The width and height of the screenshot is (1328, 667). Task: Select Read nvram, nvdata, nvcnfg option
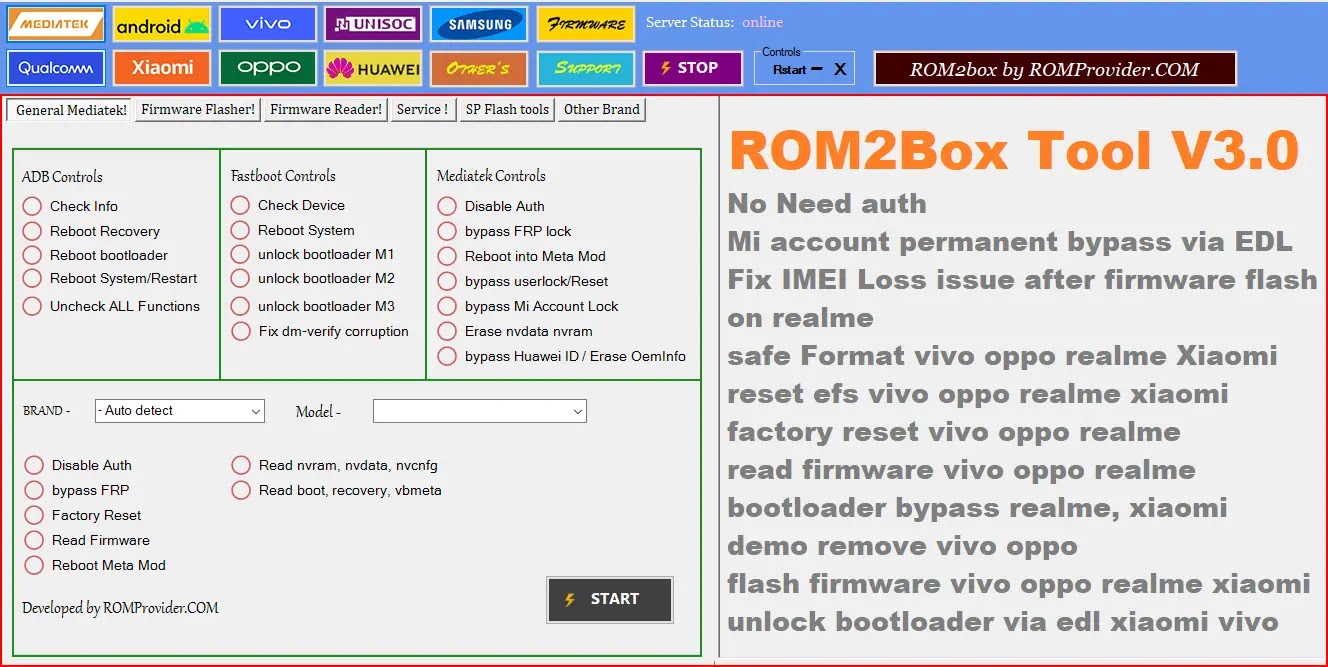tap(335, 465)
